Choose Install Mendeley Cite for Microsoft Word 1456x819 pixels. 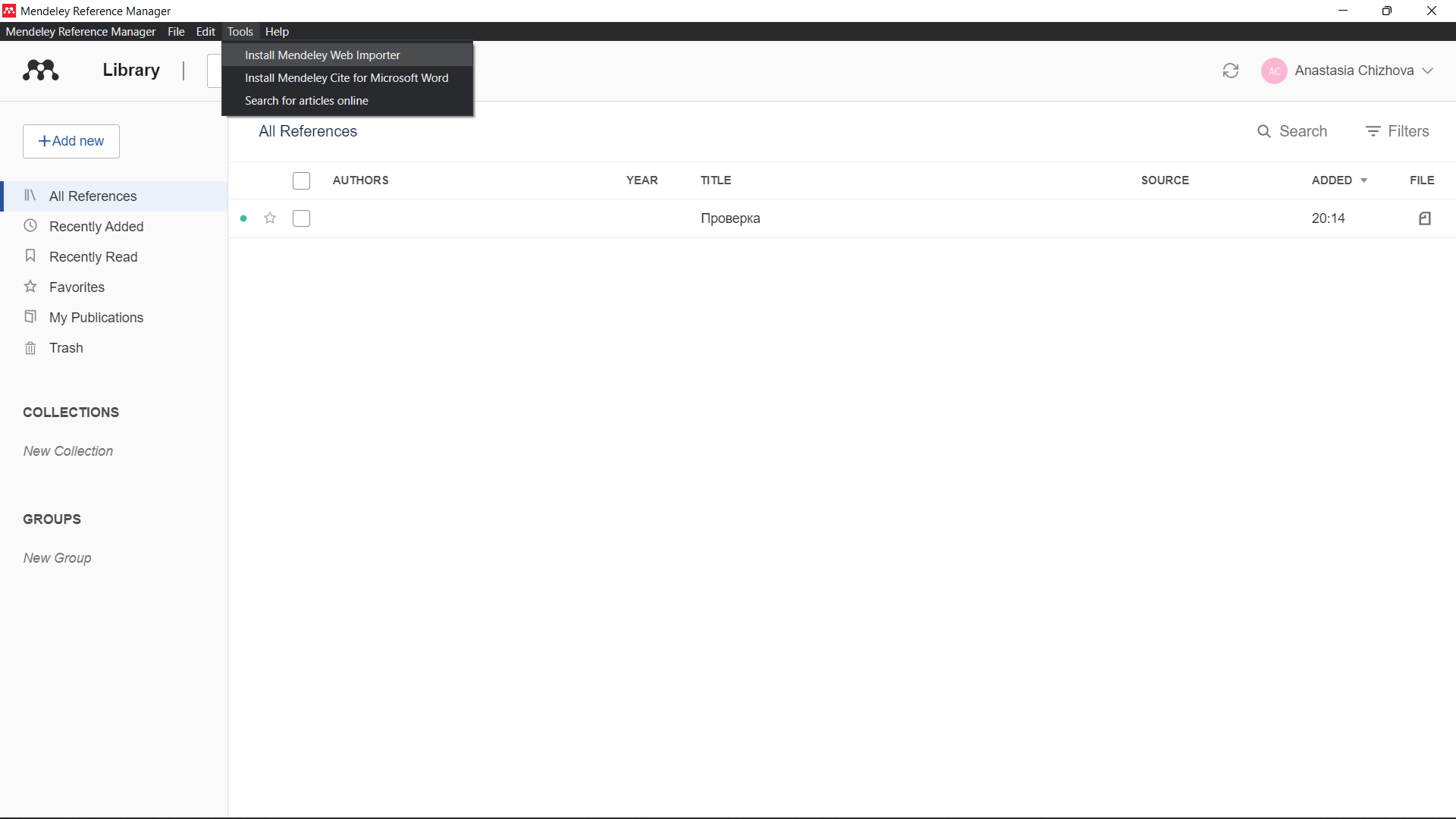347,78
